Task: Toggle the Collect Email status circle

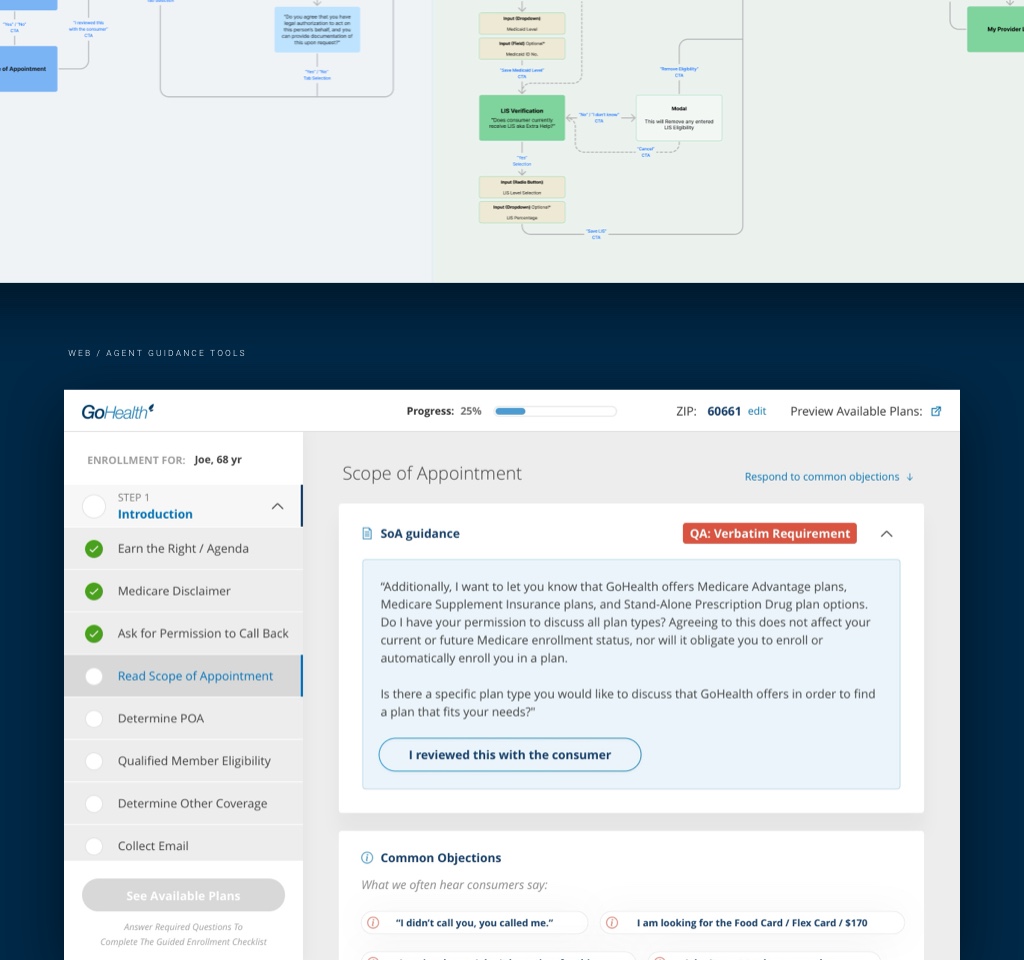Action: pyautogui.click(x=94, y=846)
